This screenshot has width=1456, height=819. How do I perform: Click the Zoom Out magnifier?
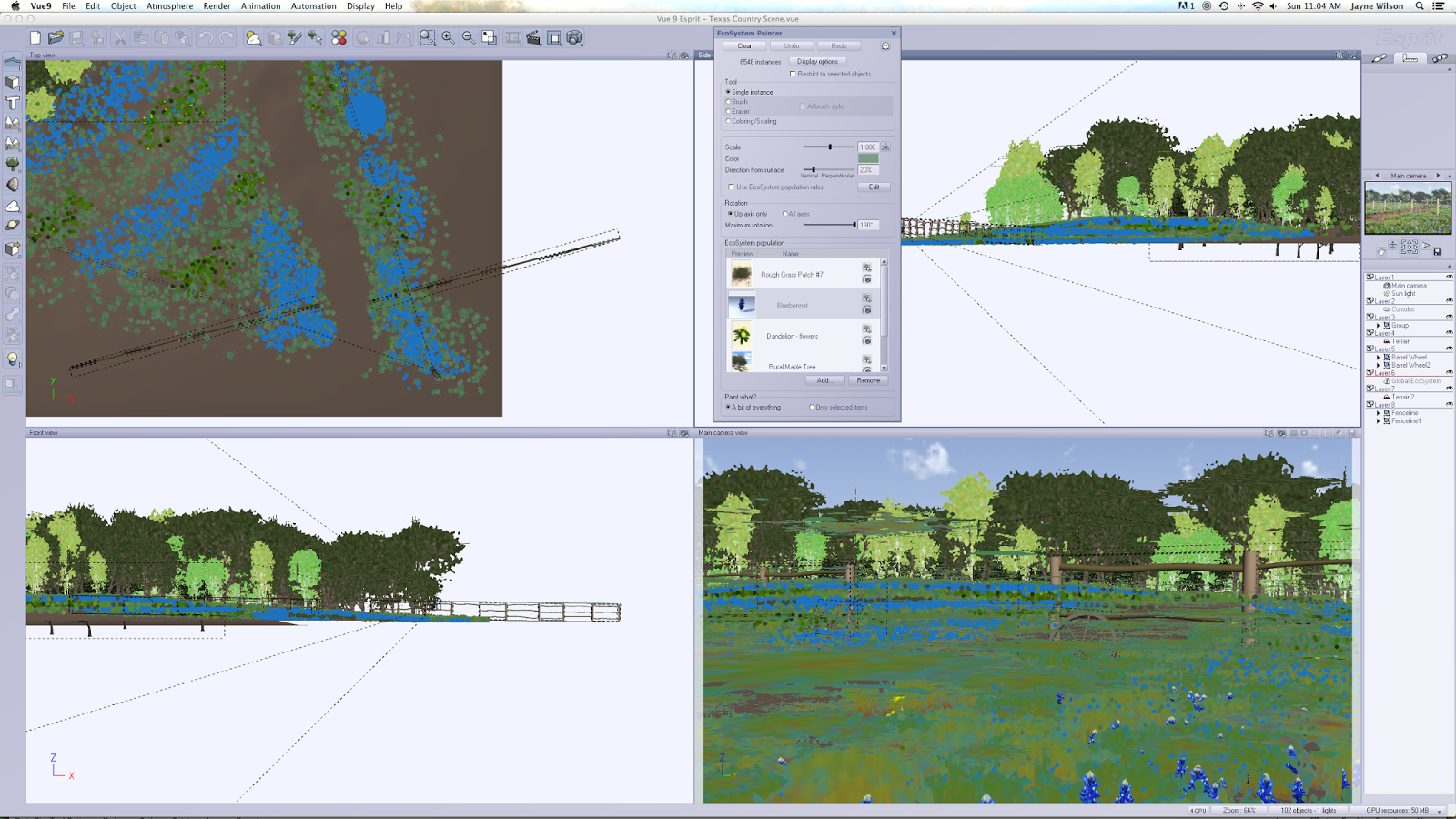(x=468, y=37)
